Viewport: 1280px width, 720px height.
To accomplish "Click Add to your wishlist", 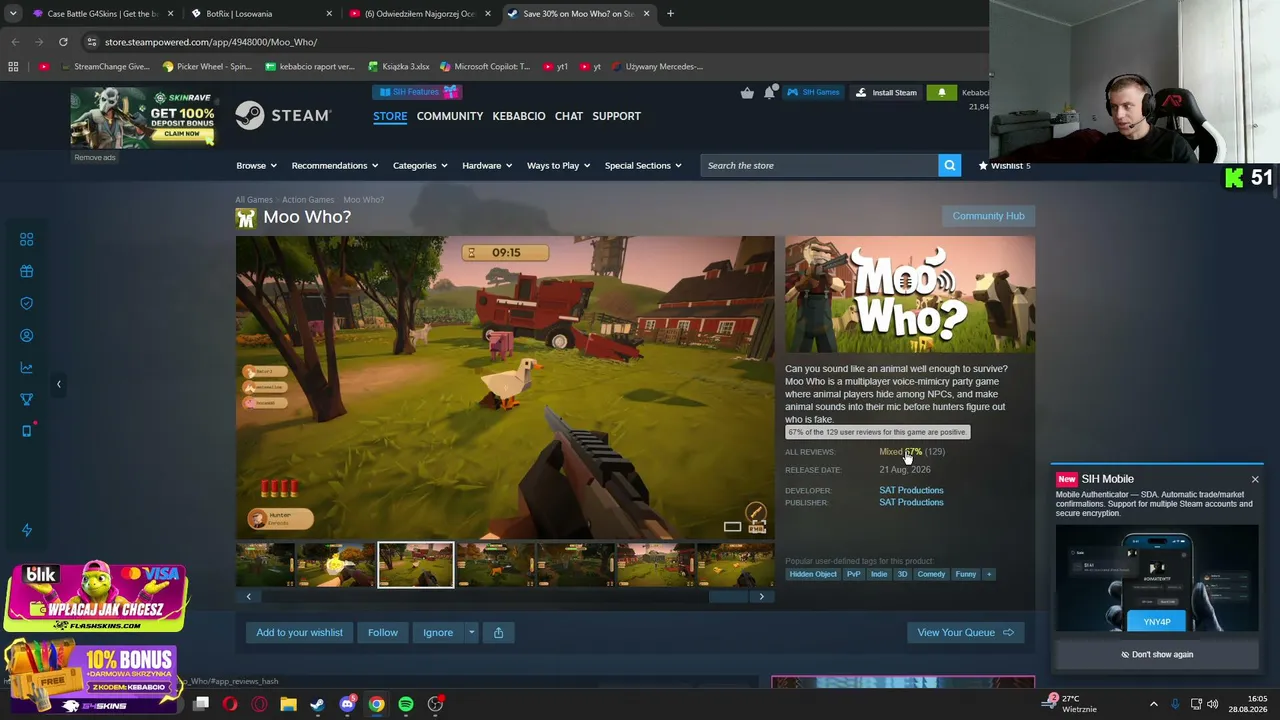I will click(299, 632).
